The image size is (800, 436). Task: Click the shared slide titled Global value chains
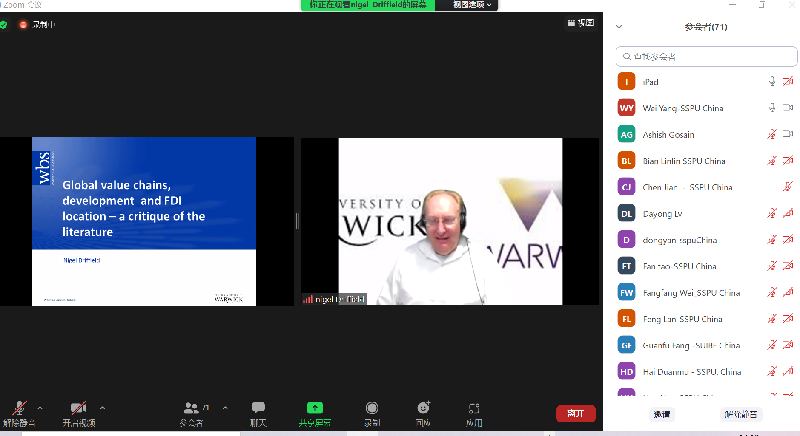[144, 221]
